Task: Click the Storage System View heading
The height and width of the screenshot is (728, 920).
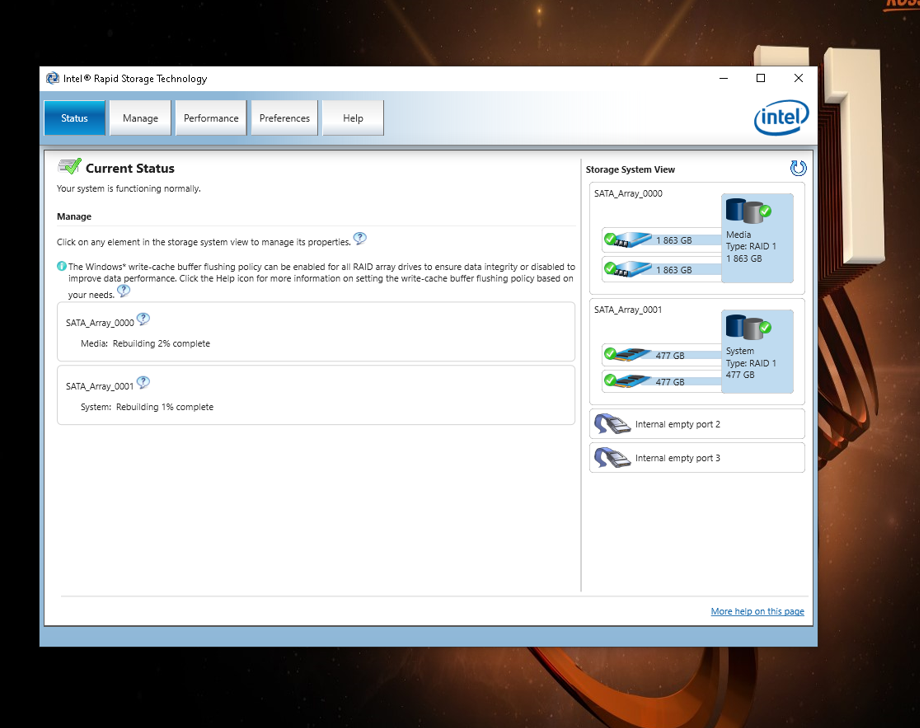Action: coord(630,170)
